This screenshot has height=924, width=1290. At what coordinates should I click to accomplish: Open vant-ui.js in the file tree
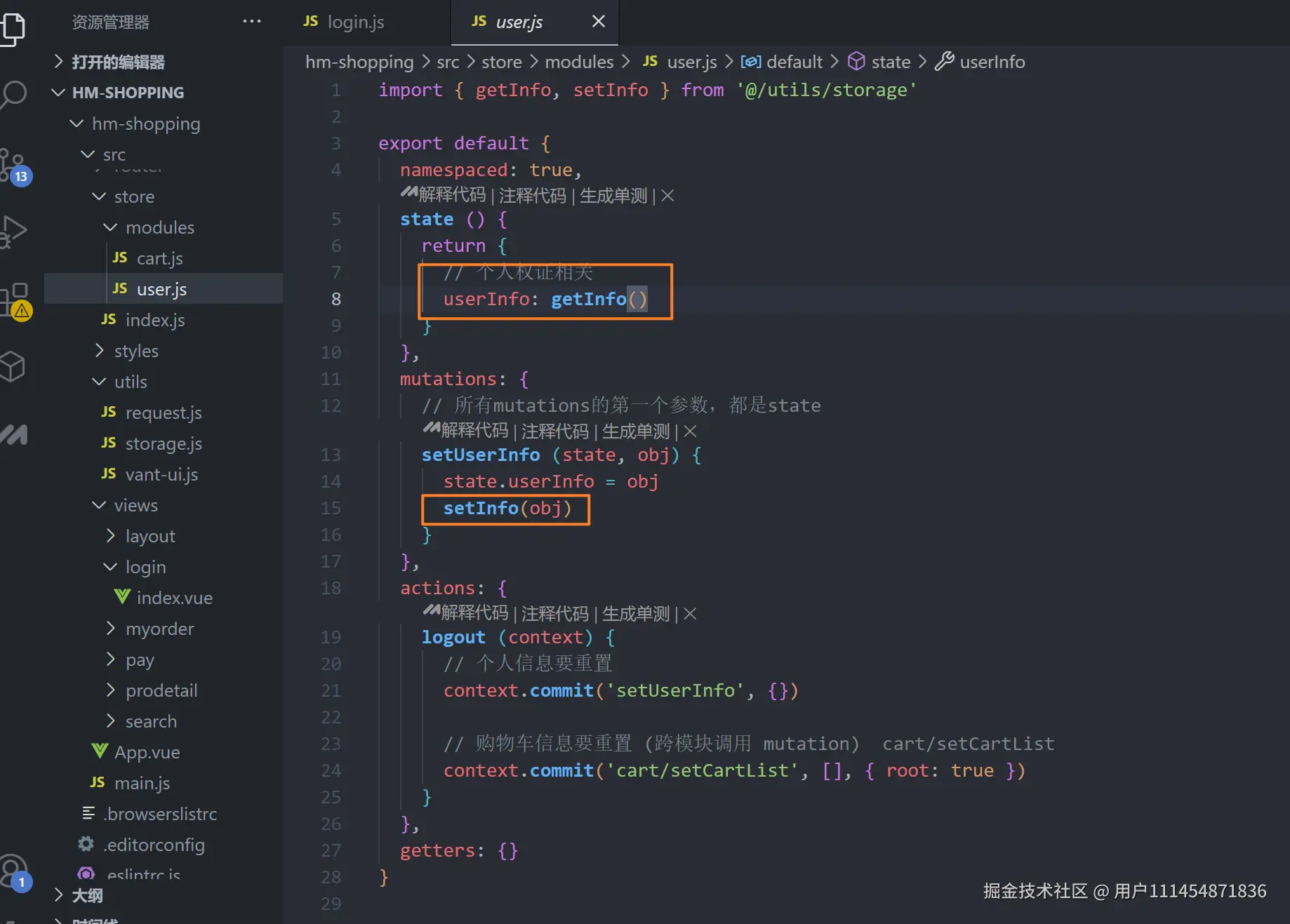point(164,474)
